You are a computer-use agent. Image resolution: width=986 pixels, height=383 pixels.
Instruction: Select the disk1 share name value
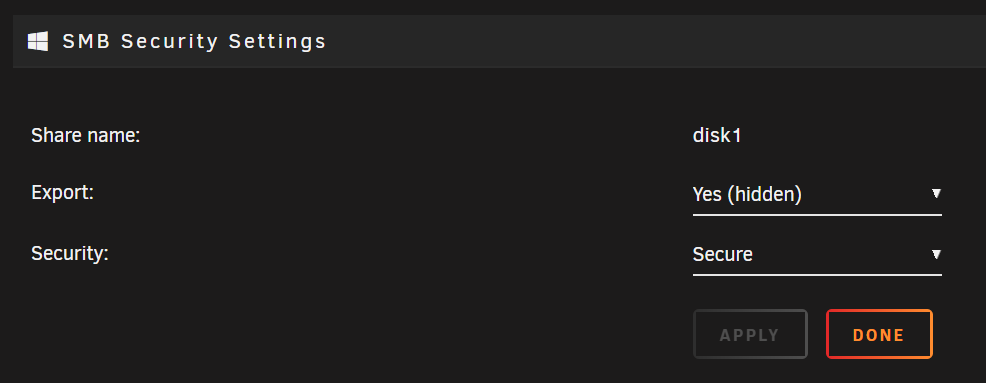click(x=717, y=135)
